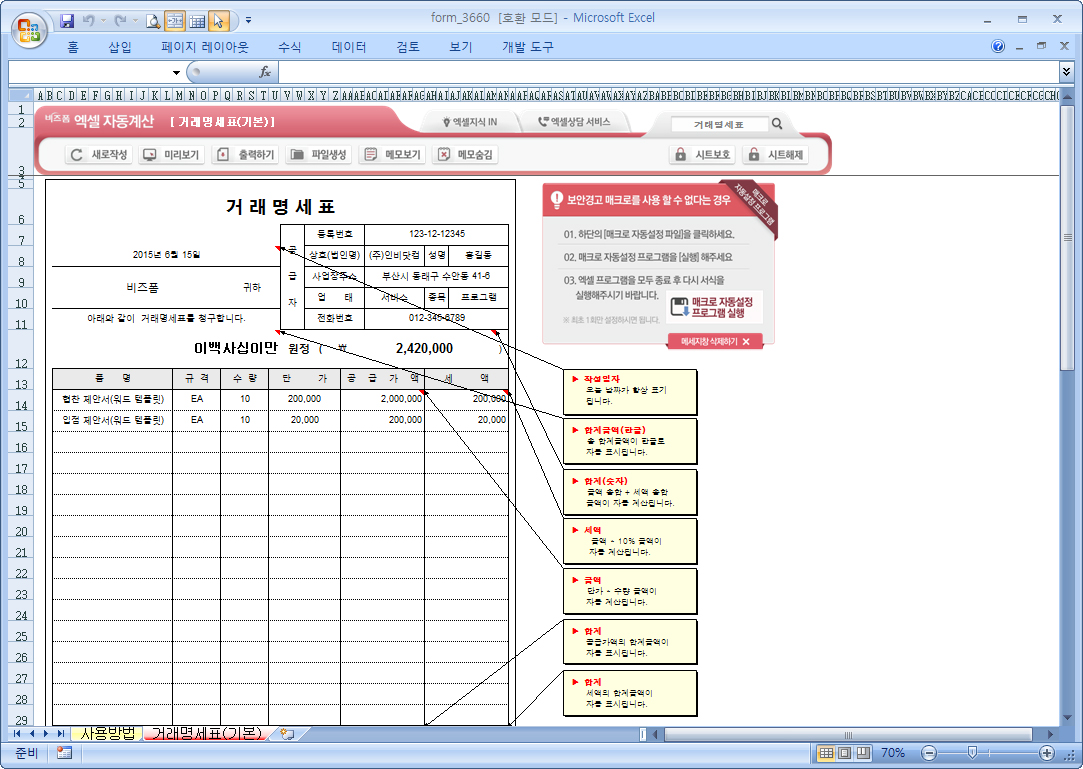Open the 삽입 ribbon tab

coord(119,47)
